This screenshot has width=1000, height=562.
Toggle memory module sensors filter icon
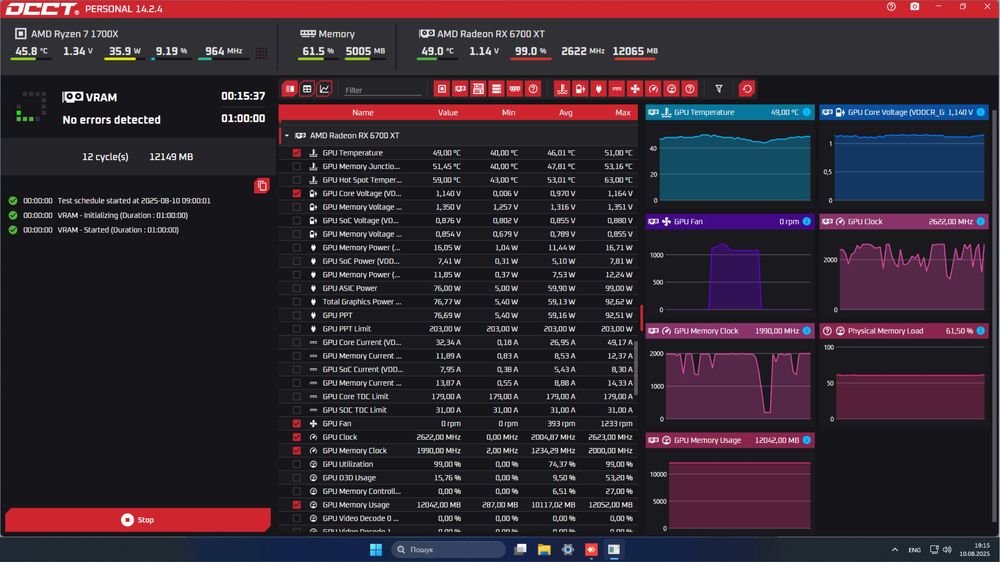pos(515,89)
